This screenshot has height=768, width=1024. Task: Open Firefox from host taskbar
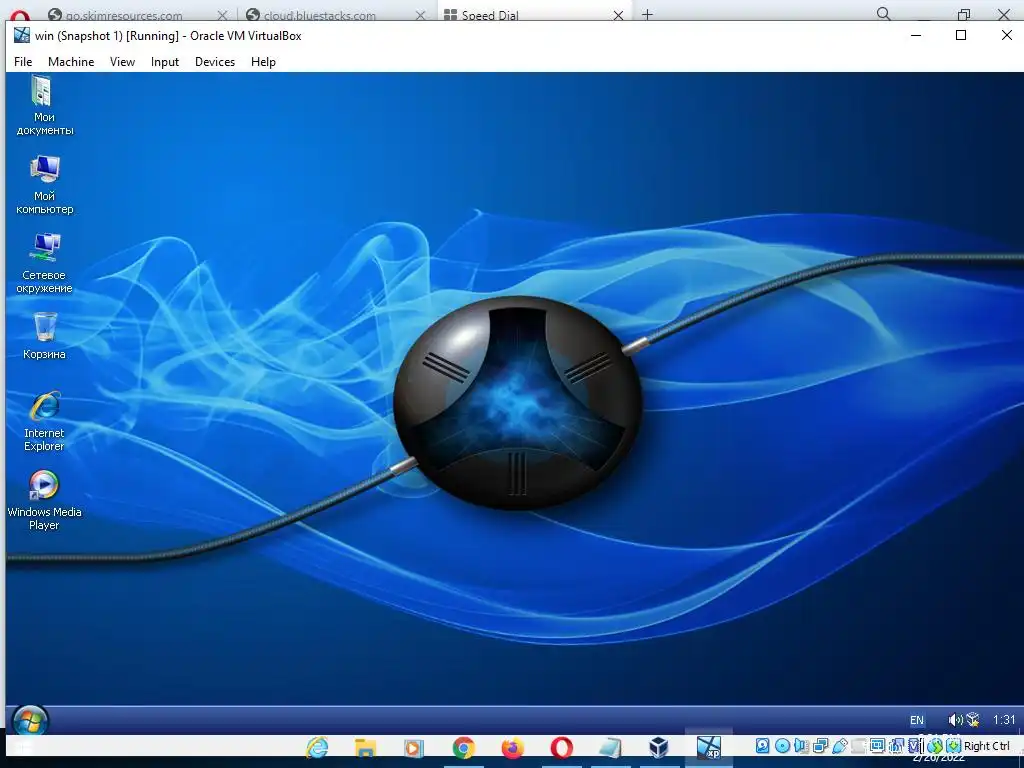513,747
